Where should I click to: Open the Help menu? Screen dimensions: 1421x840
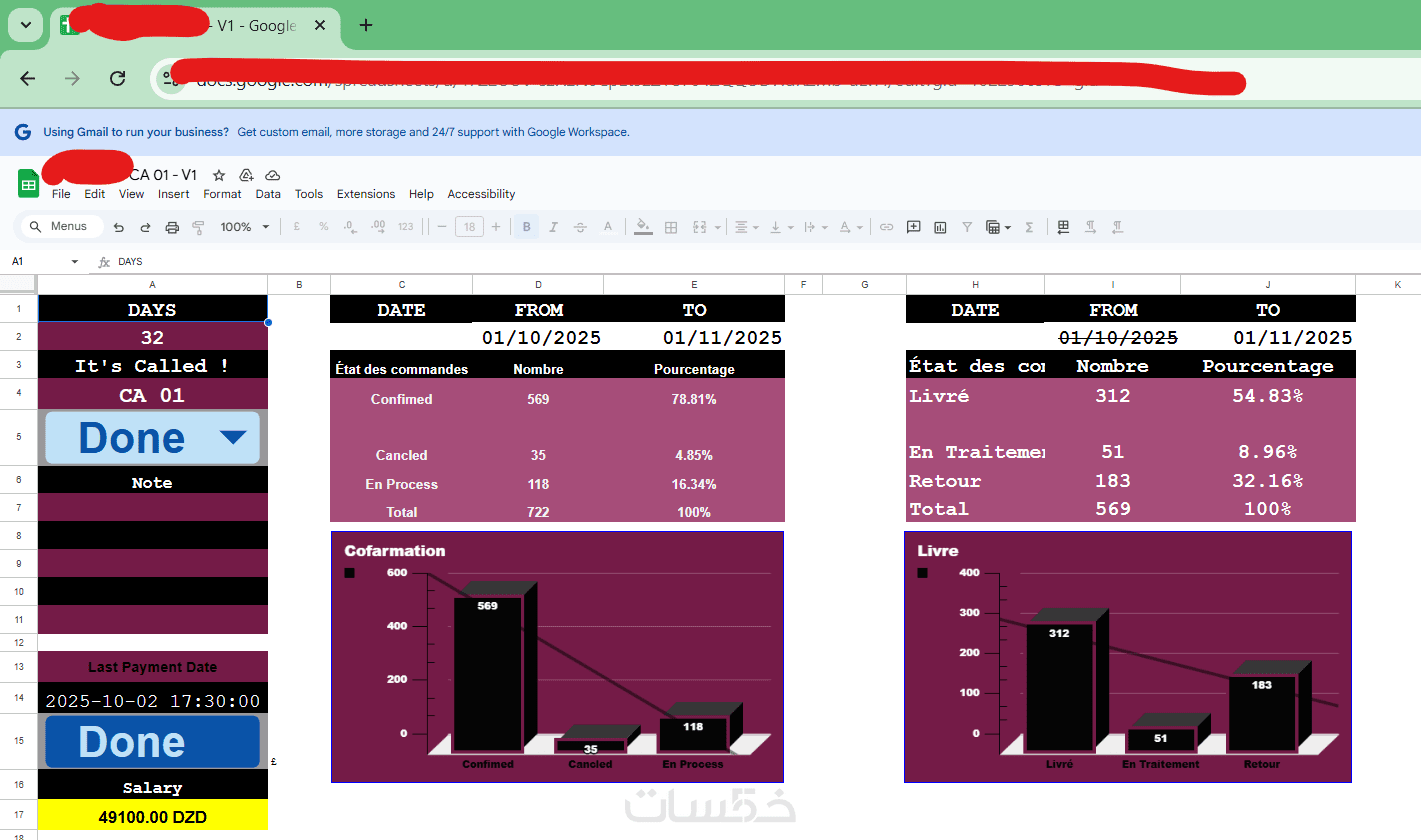(421, 194)
